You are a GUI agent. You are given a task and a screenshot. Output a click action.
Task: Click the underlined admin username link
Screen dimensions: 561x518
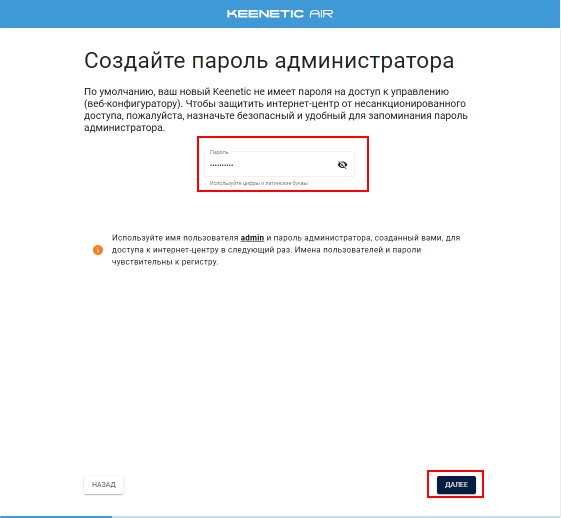click(x=252, y=238)
